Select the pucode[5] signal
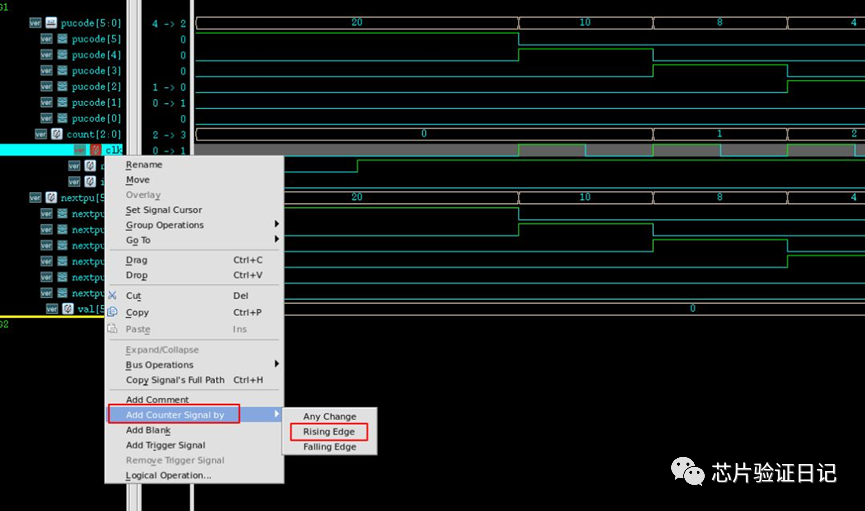This screenshot has width=865, height=511. click(96, 39)
